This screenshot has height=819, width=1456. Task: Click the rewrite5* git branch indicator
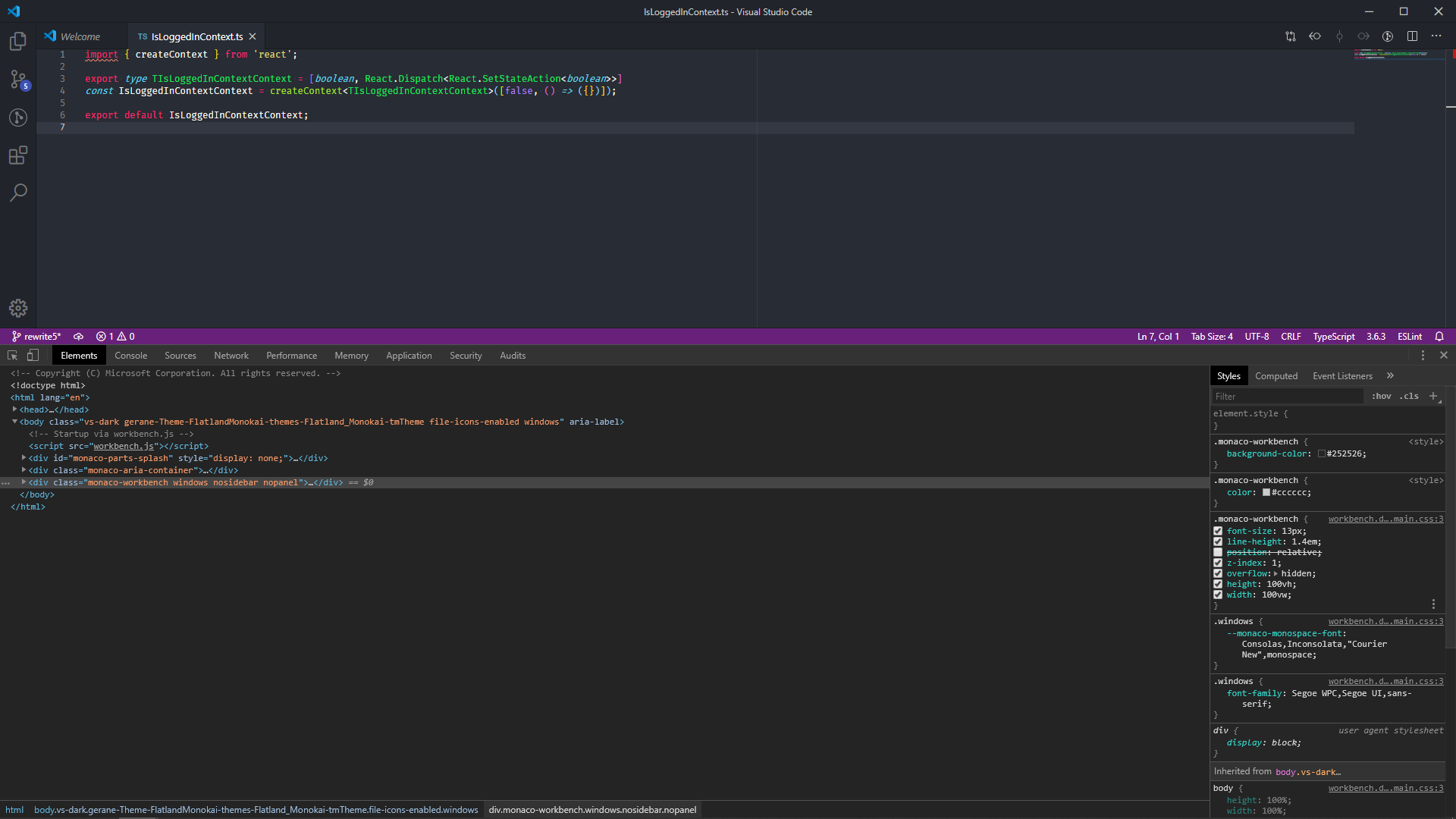pos(36,337)
